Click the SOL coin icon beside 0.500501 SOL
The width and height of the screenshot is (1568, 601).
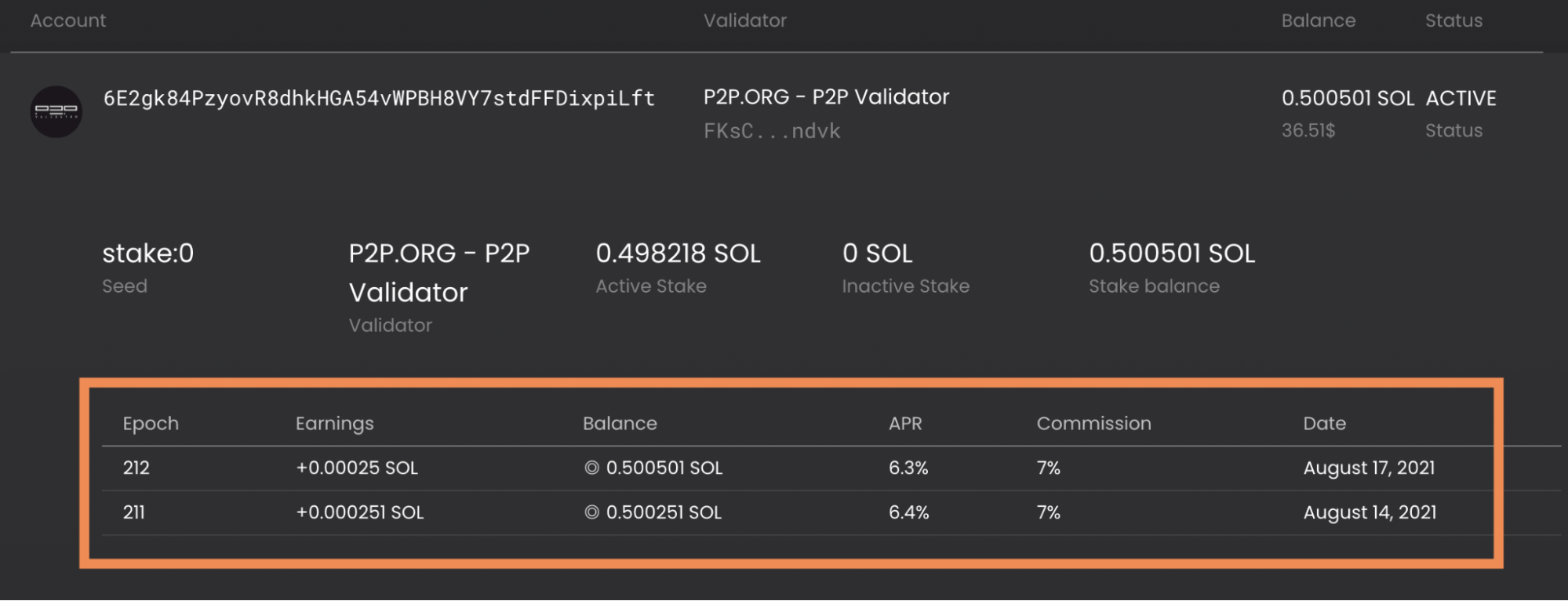[591, 468]
